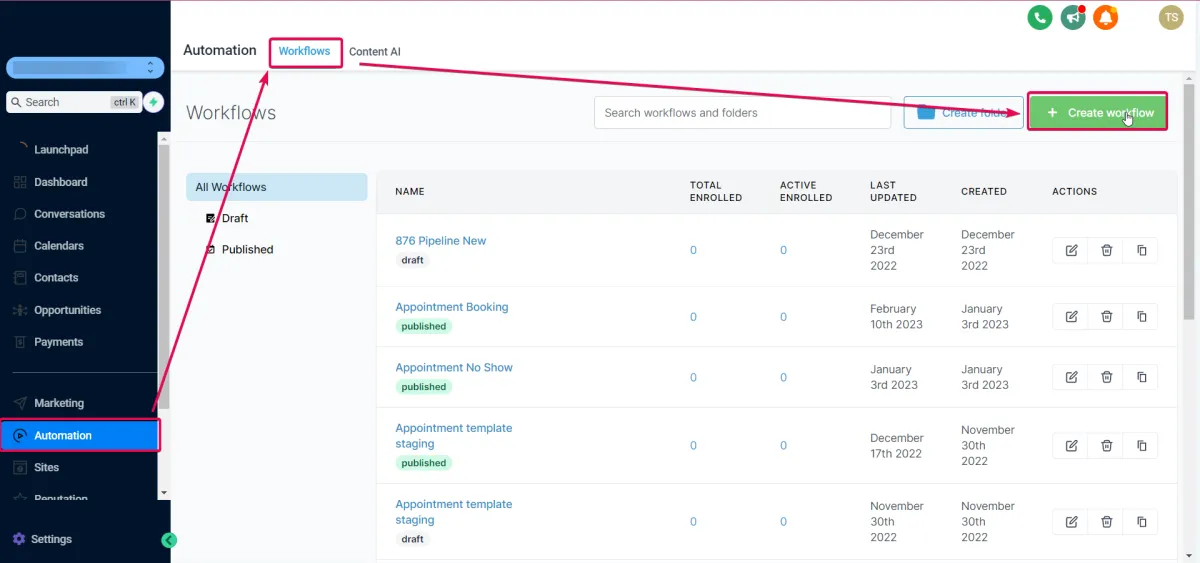The width and height of the screenshot is (1200, 563).
Task: Open the megaphone announcements icon
Action: click(1073, 17)
